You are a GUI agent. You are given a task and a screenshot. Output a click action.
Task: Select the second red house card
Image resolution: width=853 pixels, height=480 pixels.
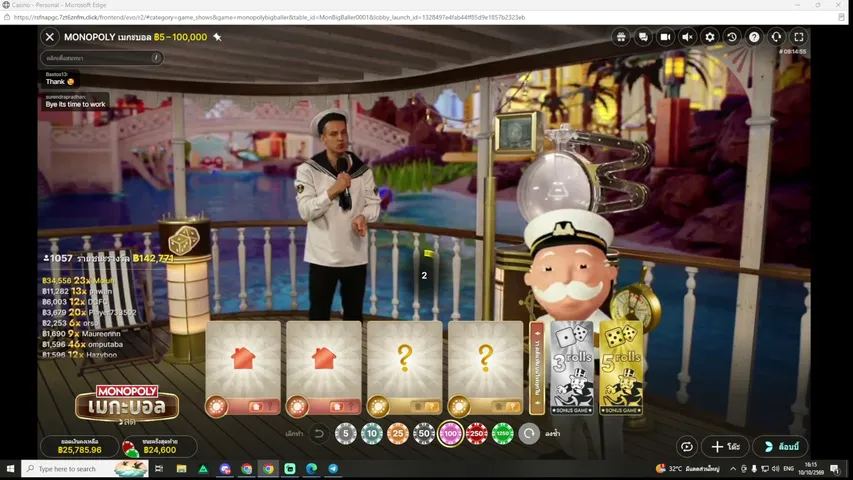[x=324, y=359]
